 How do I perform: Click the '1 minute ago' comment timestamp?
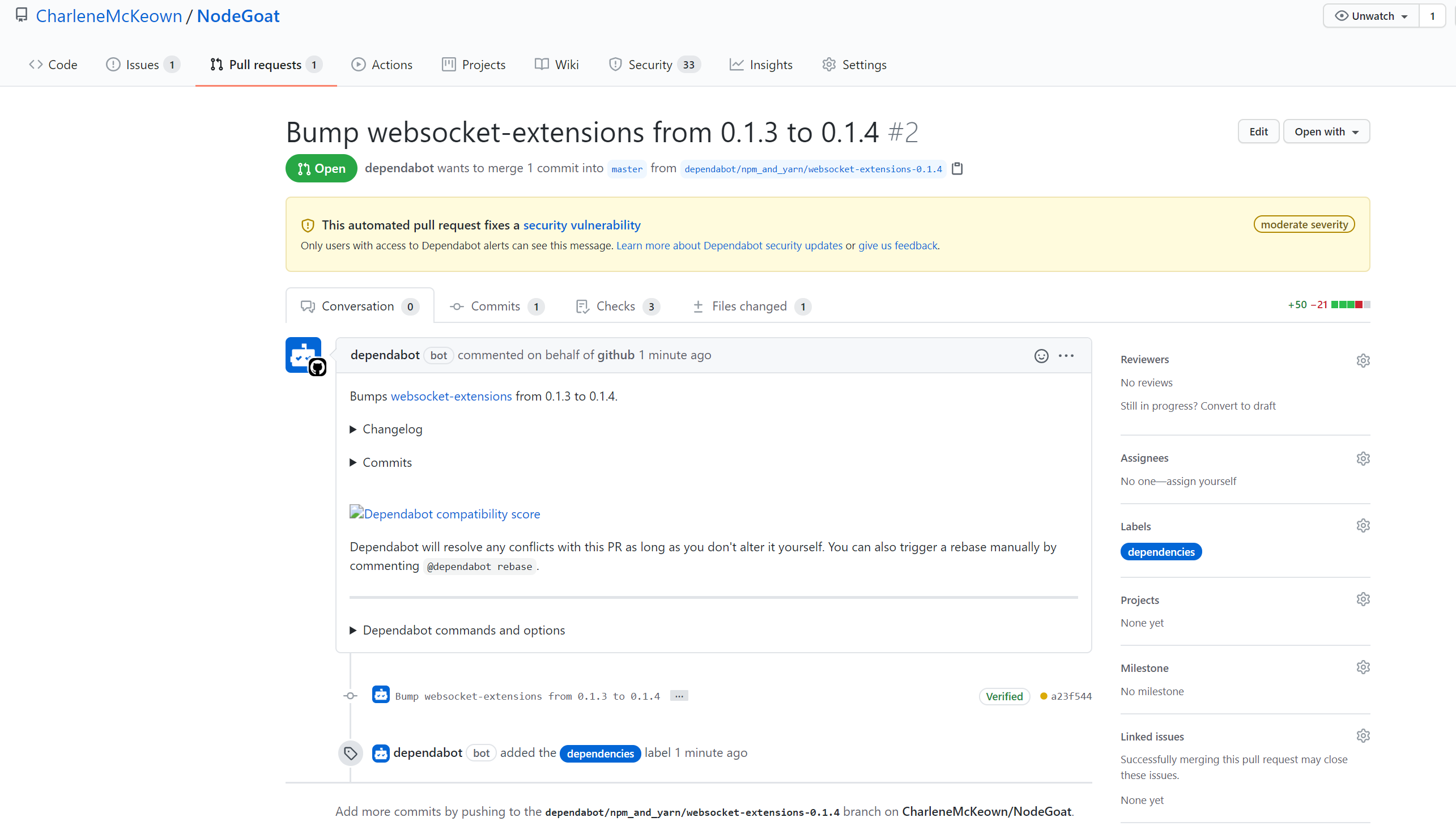675,355
